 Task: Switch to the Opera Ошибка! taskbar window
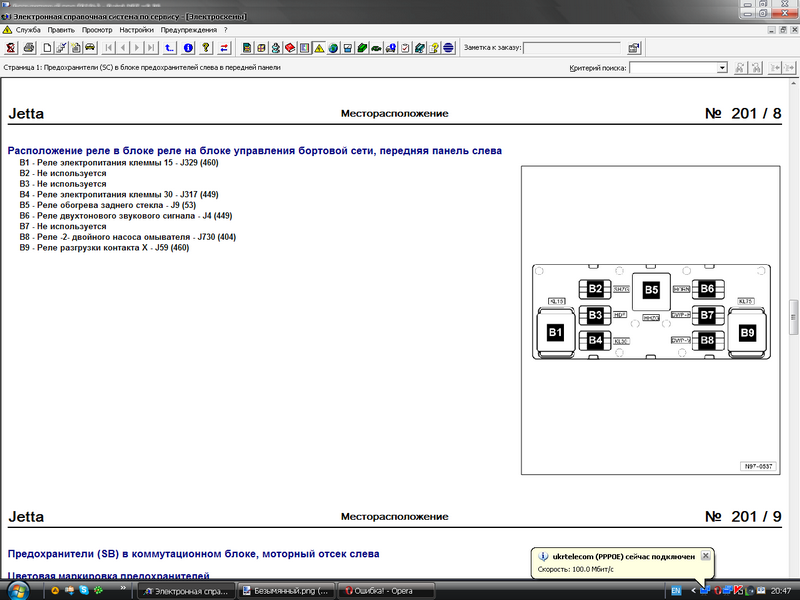click(387, 591)
